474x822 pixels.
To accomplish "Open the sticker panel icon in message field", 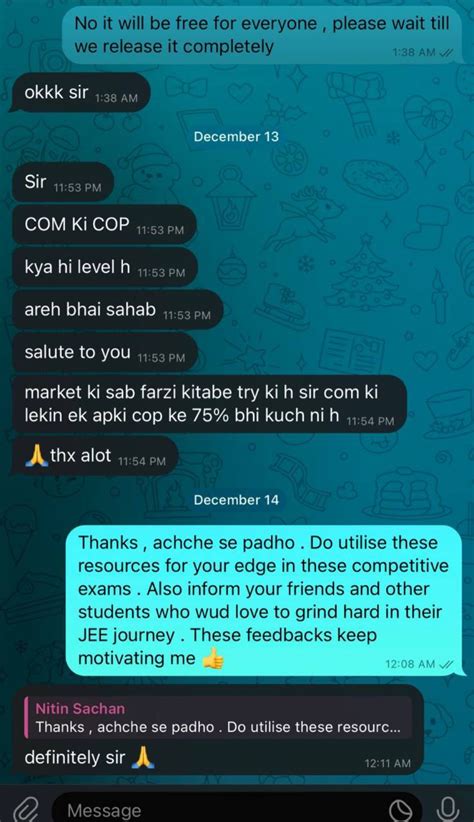I will coord(401,811).
